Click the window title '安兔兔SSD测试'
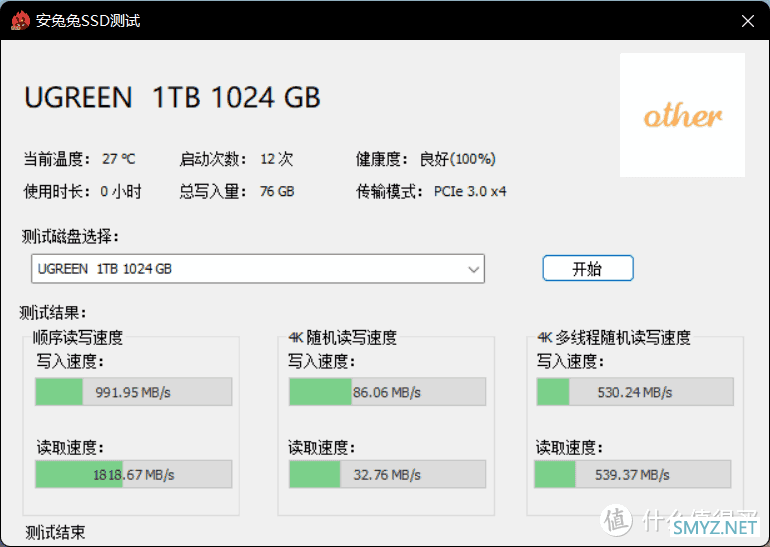 88,21
